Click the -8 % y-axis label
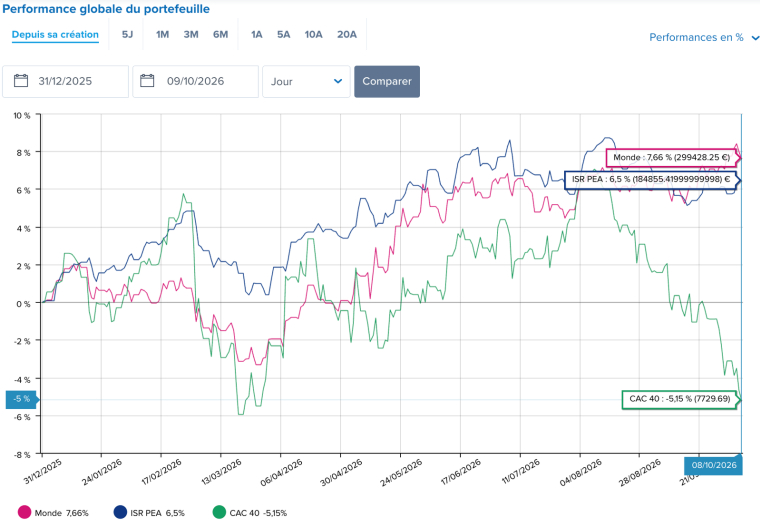This screenshot has width=760, height=527. pos(22,454)
